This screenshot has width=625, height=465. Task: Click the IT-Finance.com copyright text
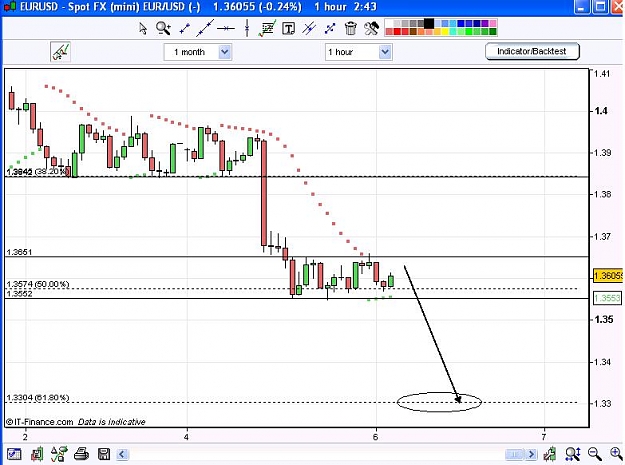coord(40,422)
